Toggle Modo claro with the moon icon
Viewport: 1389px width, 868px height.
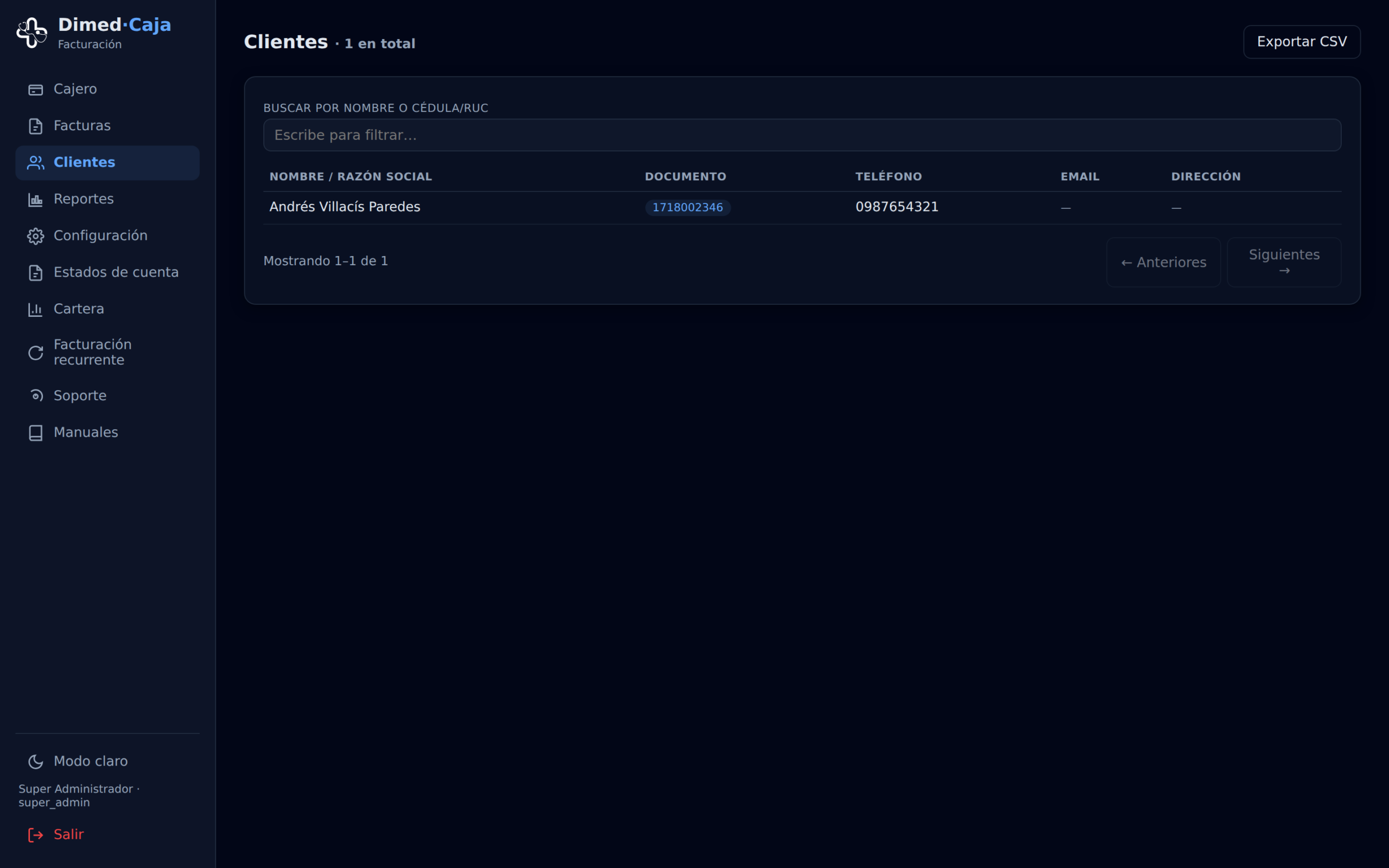(36, 762)
